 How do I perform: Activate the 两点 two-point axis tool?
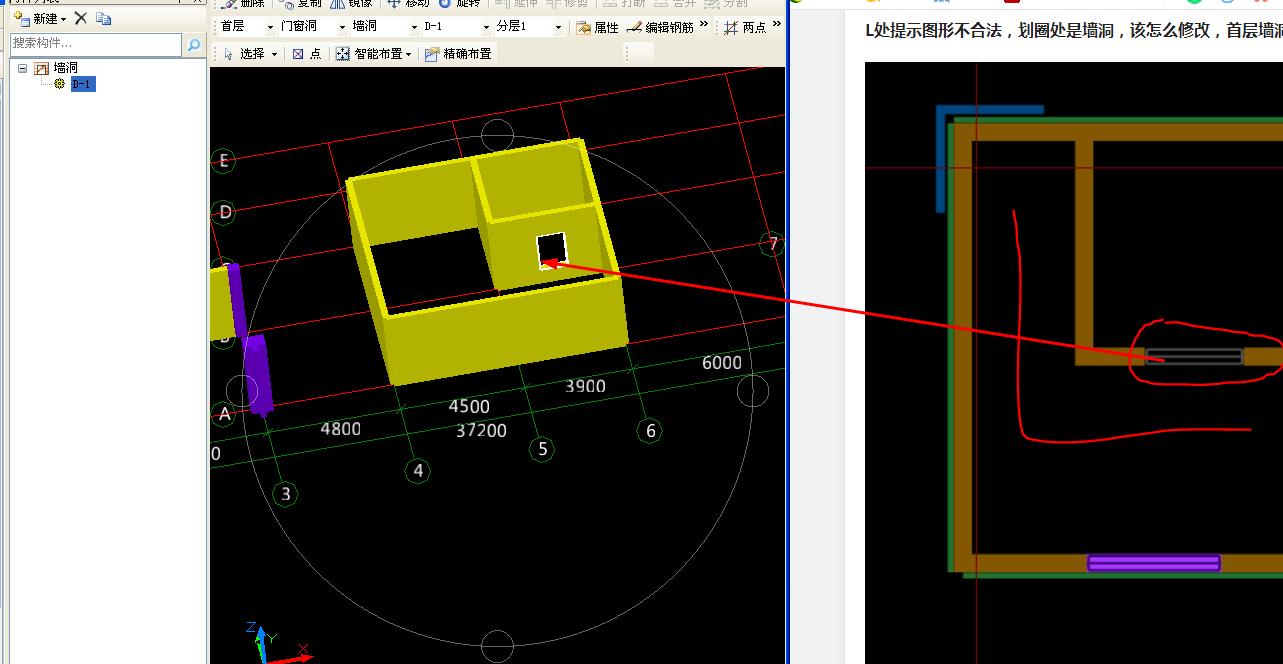pos(746,28)
